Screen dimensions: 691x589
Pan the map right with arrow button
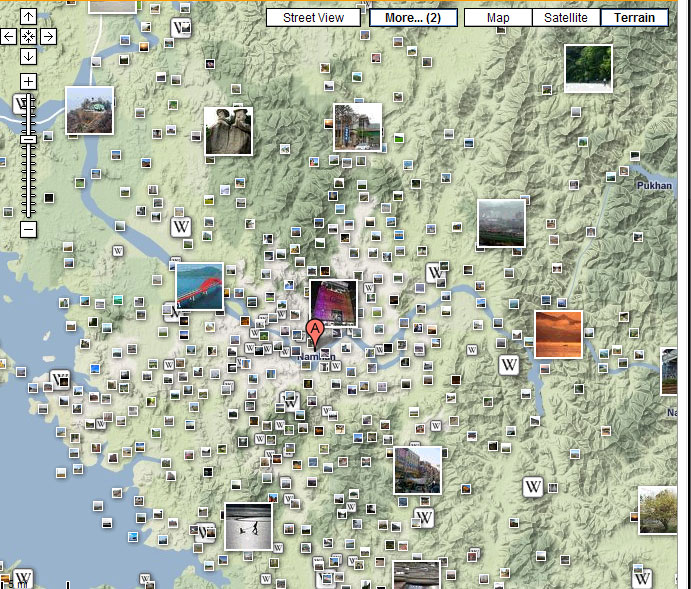(x=48, y=36)
